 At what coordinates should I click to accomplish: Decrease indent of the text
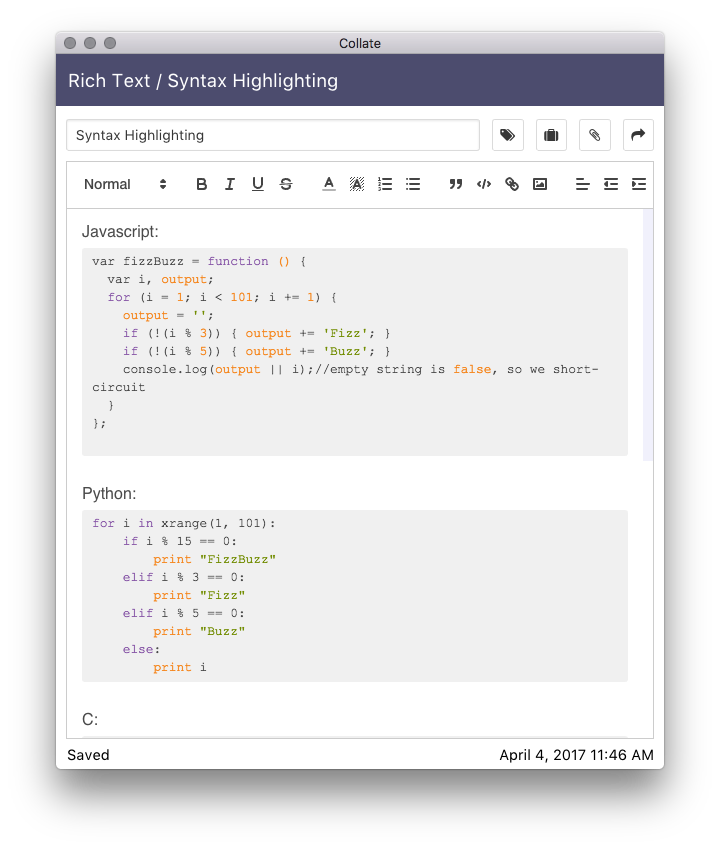click(x=611, y=184)
